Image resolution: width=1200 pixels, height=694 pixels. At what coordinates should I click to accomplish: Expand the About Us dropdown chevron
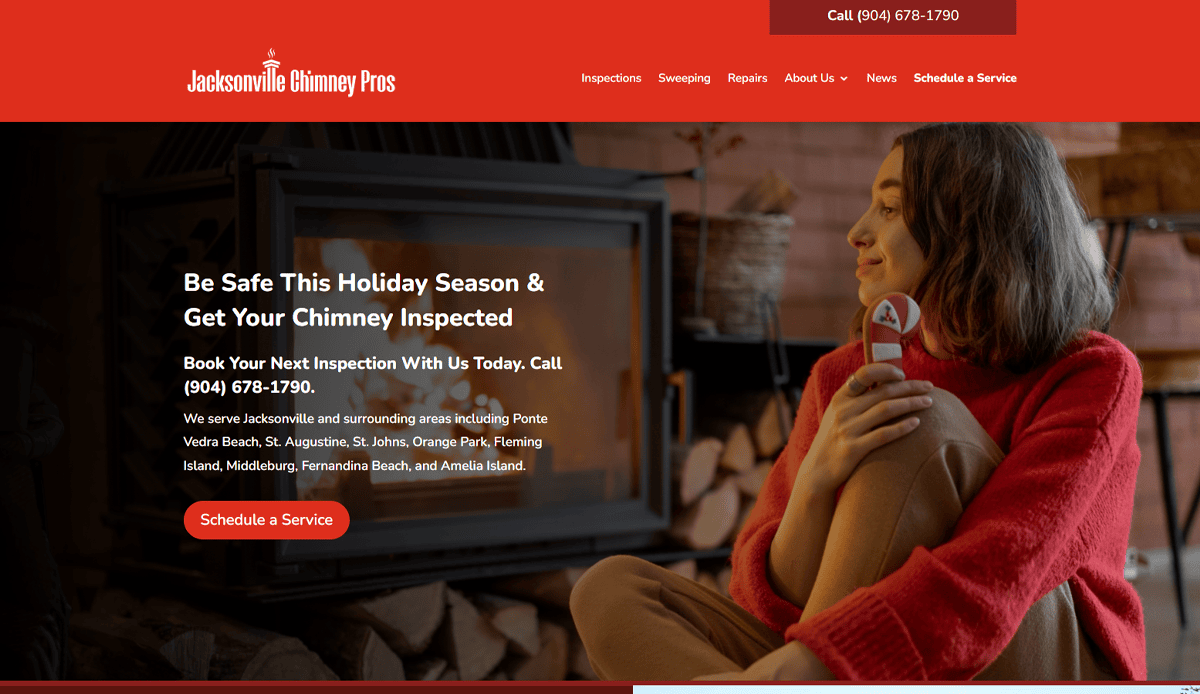point(844,78)
